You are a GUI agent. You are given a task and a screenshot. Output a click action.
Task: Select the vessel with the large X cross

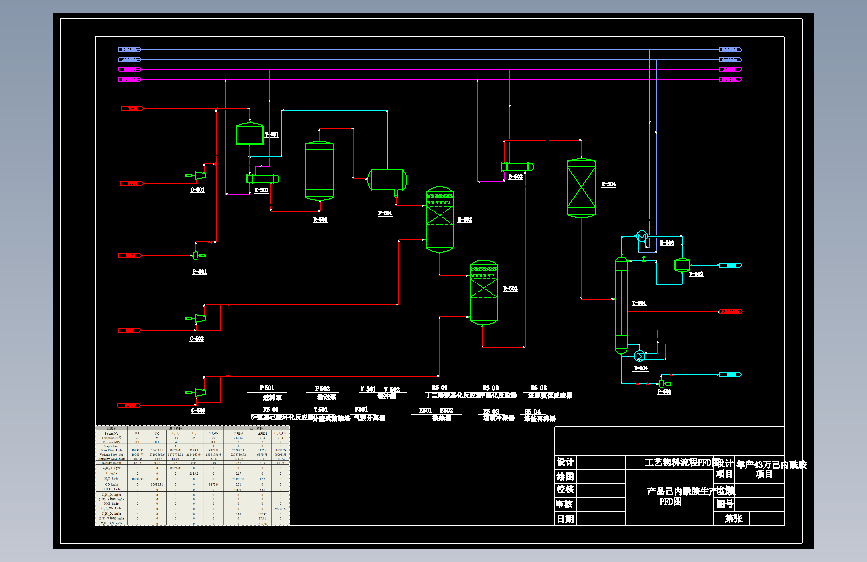(x=582, y=188)
